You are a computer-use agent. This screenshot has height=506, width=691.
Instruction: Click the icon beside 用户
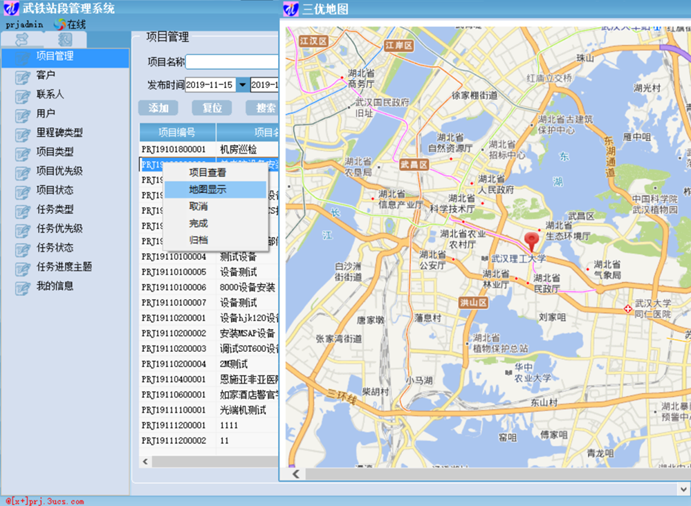point(22,115)
